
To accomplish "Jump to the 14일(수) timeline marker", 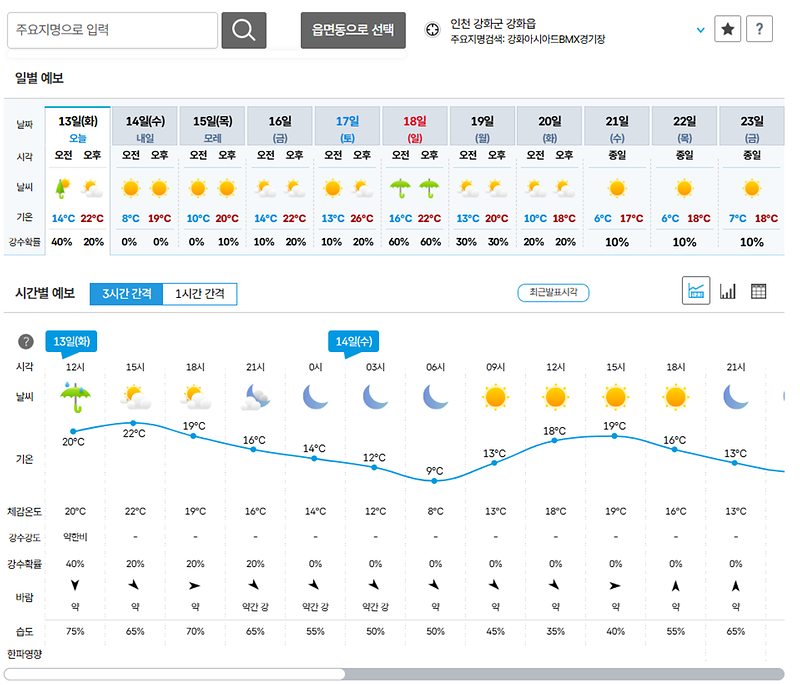I will [354, 342].
